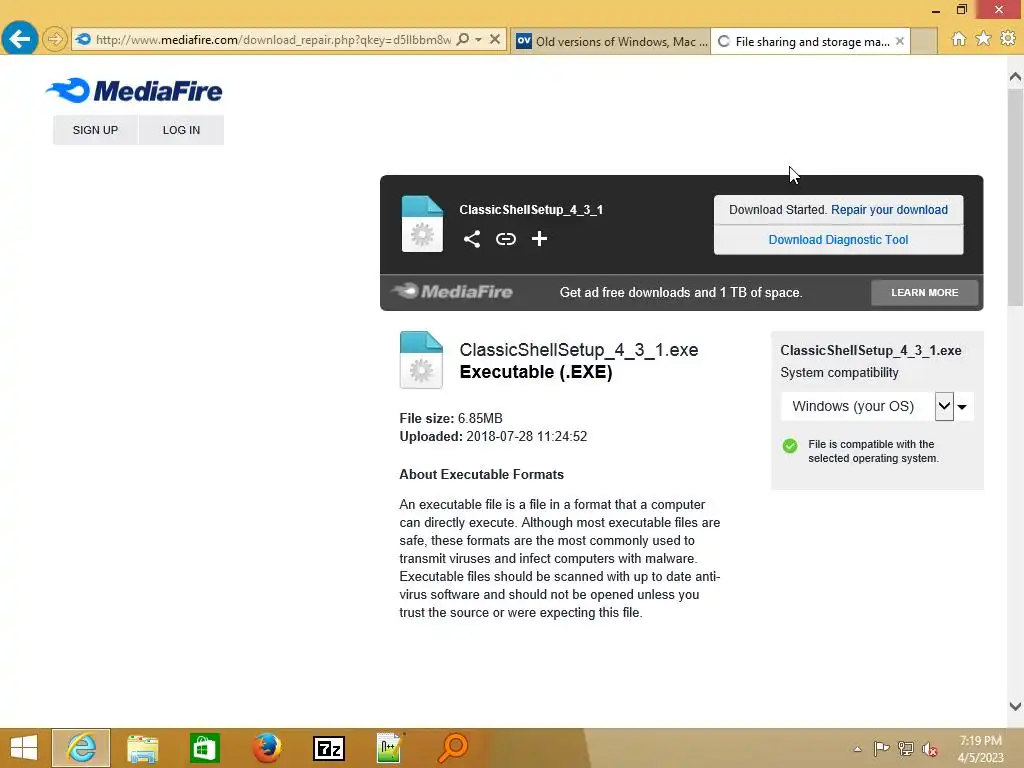Click the Uploaded: 2018-07-28 11:24:52 text

tap(493, 436)
